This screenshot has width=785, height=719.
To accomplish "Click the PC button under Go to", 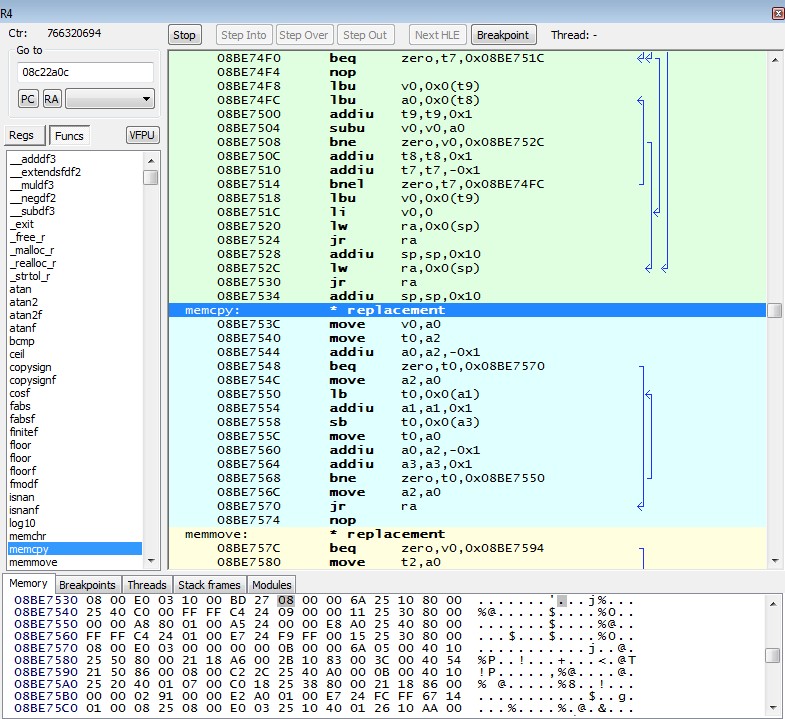I will point(28,99).
